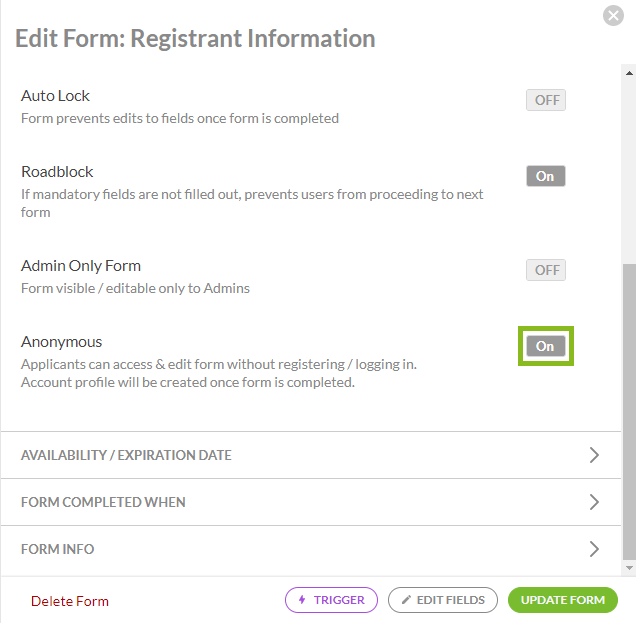Click the Edit Fields button
The width and height of the screenshot is (636, 623).
(x=442, y=600)
